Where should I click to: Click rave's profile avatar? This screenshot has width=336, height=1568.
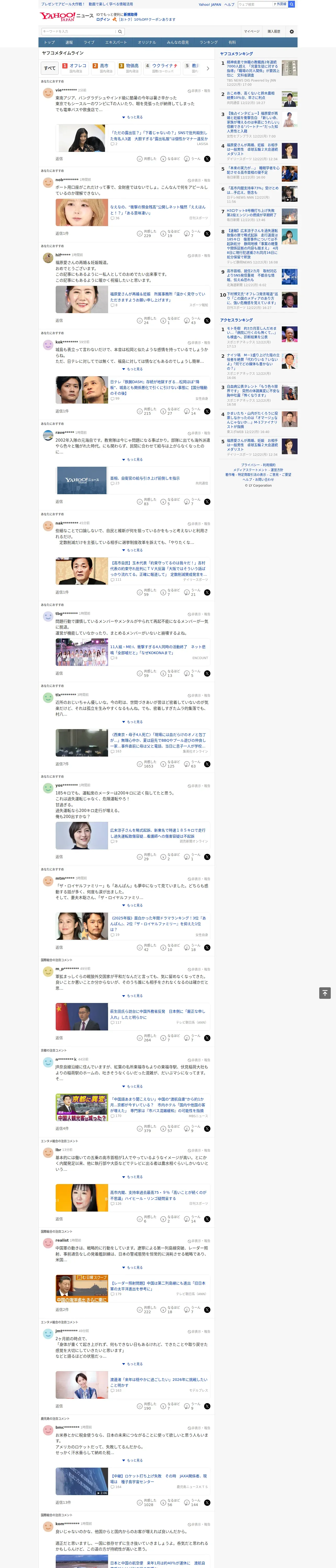tap(48, 435)
